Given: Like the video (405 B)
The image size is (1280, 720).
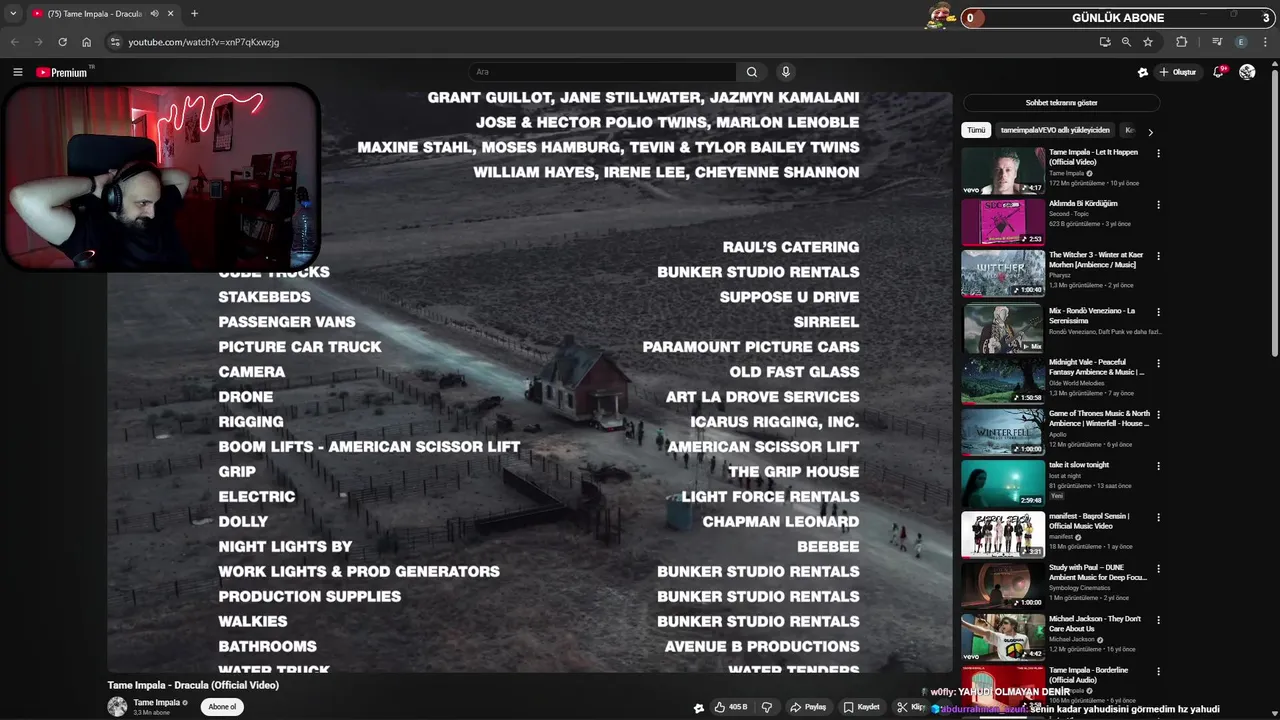Looking at the screenshot, I should pos(731,707).
